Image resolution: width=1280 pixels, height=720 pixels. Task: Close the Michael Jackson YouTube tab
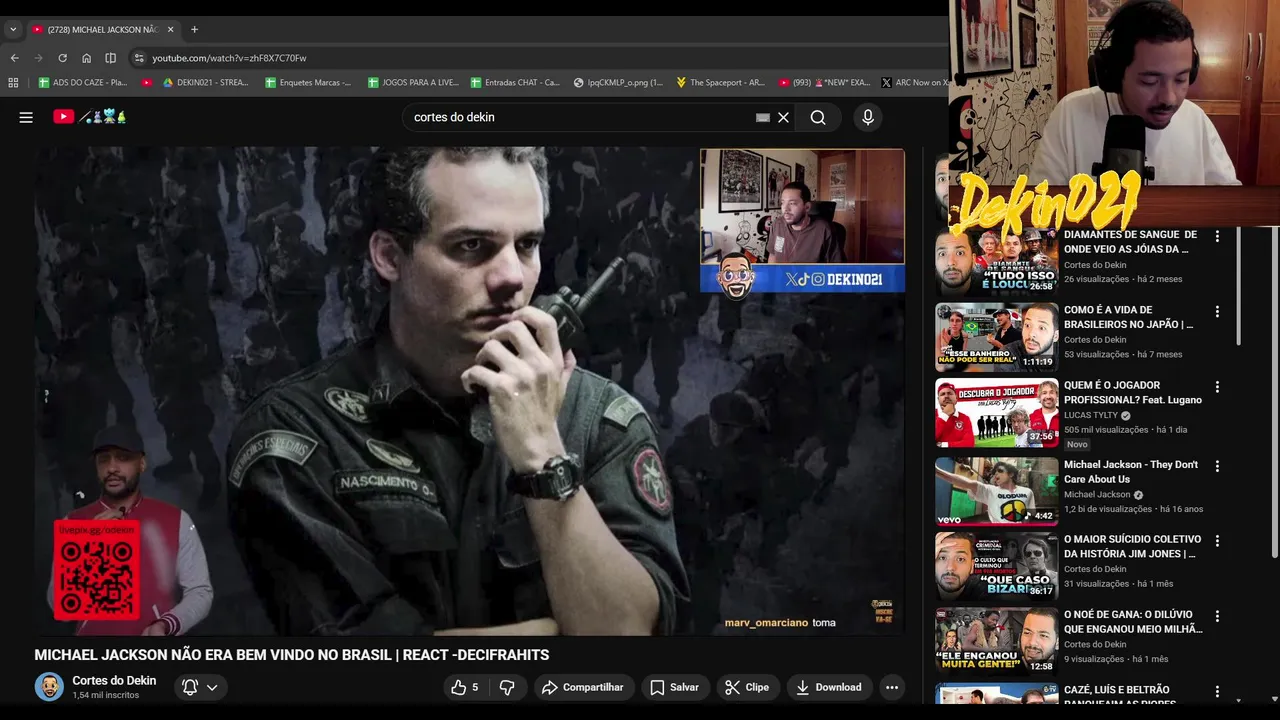(170, 30)
